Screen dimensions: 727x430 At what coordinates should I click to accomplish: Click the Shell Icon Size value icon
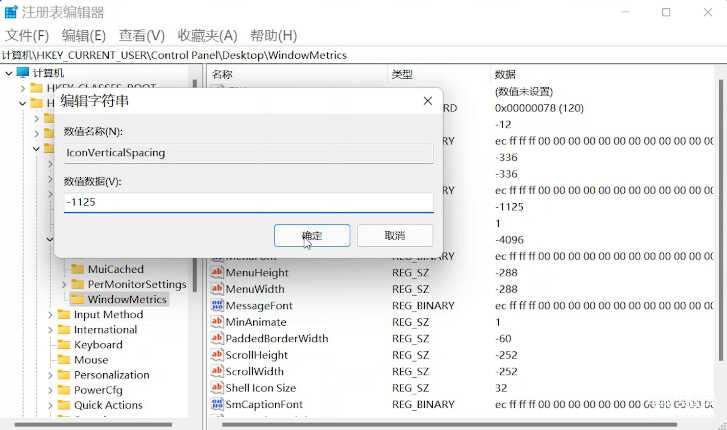[217, 387]
